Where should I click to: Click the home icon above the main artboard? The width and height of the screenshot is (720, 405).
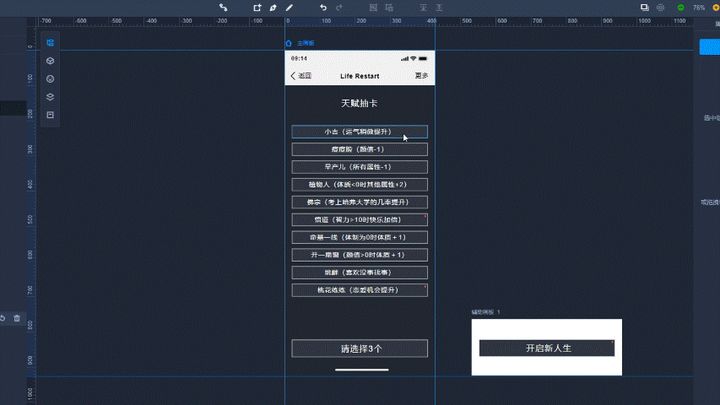click(288, 43)
